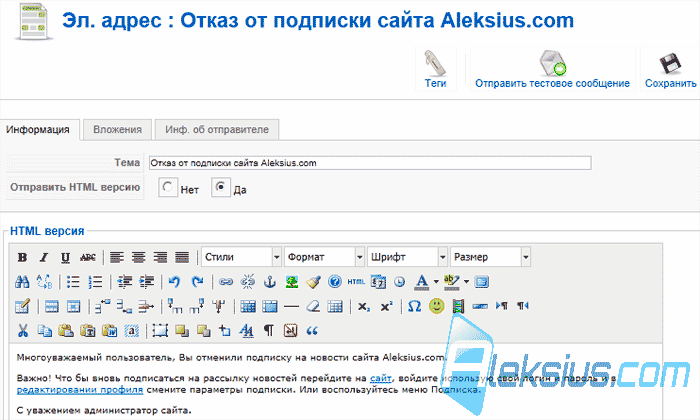The height and width of the screenshot is (420, 700).
Task: Select Нет for HTML version
Action: (x=168, y=187)
